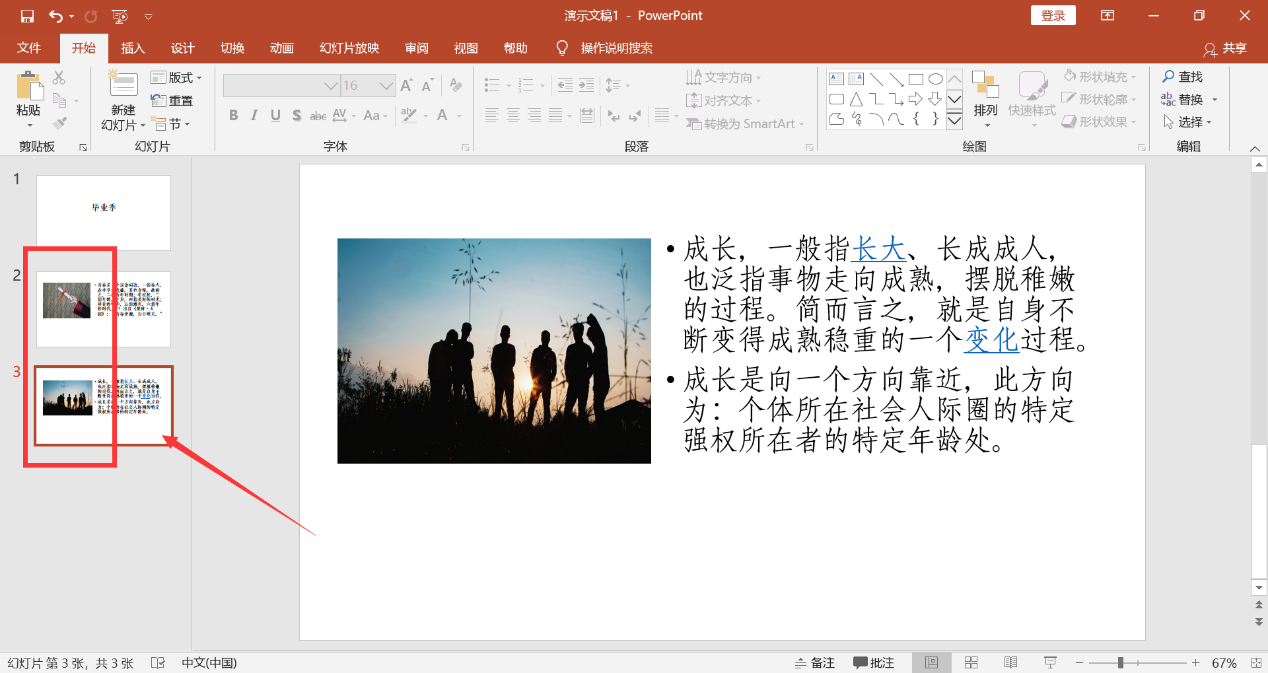Click the Clear Formatting eraser icon
This screenshot has height=673, width=1268.
456,86
